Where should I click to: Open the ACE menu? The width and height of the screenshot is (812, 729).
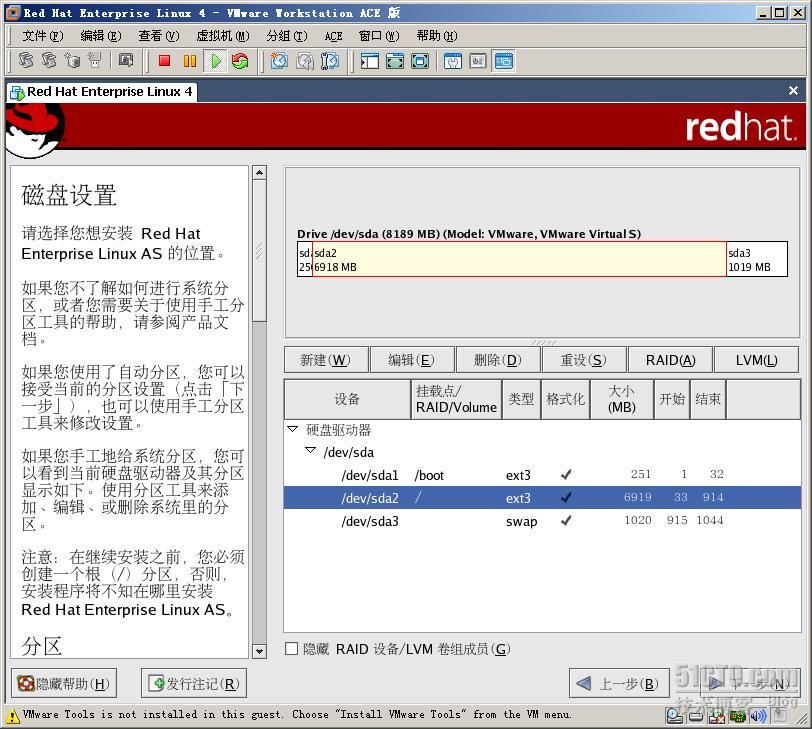point(334,36)
